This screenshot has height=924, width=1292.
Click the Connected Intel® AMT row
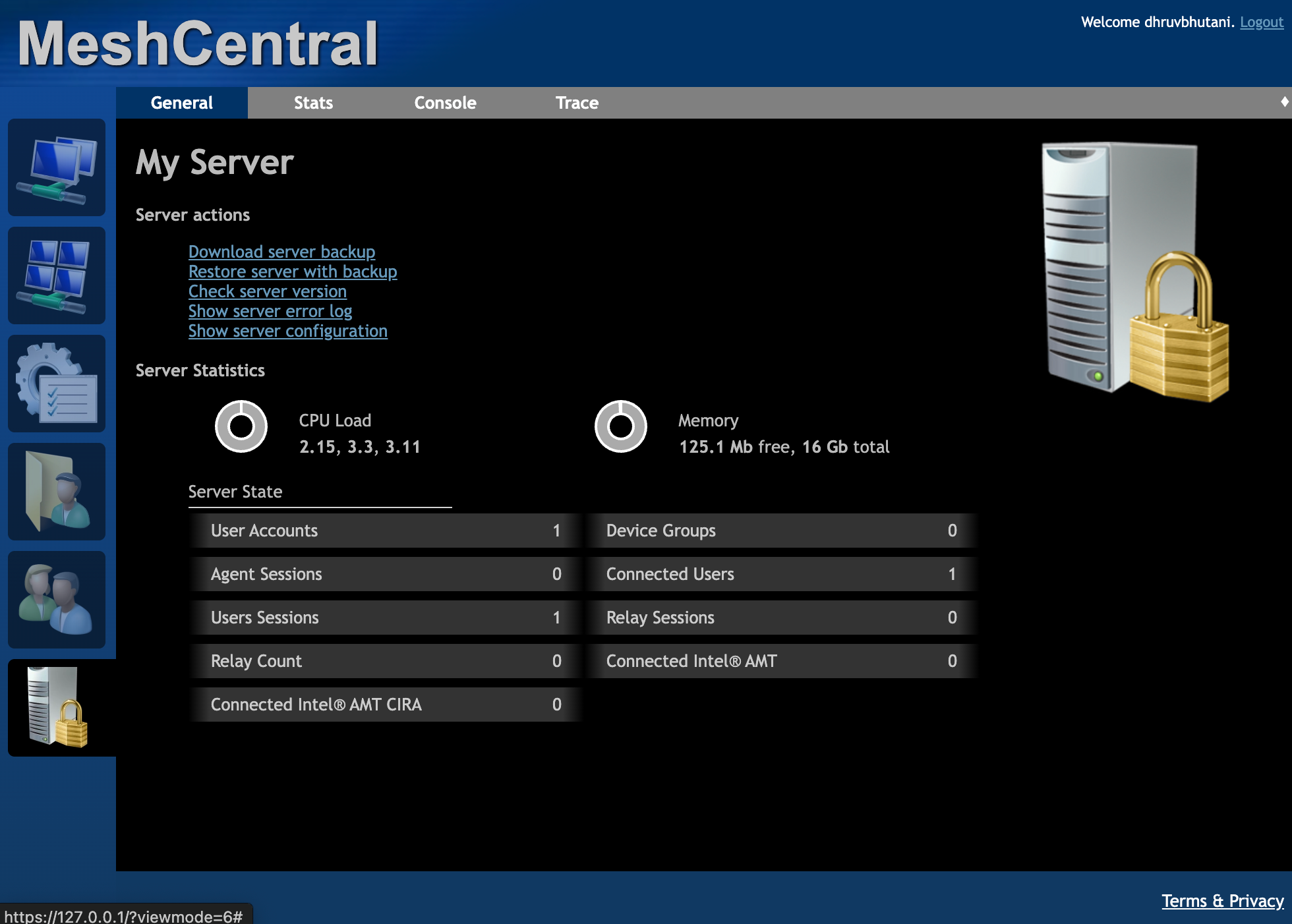pos(781,661)
